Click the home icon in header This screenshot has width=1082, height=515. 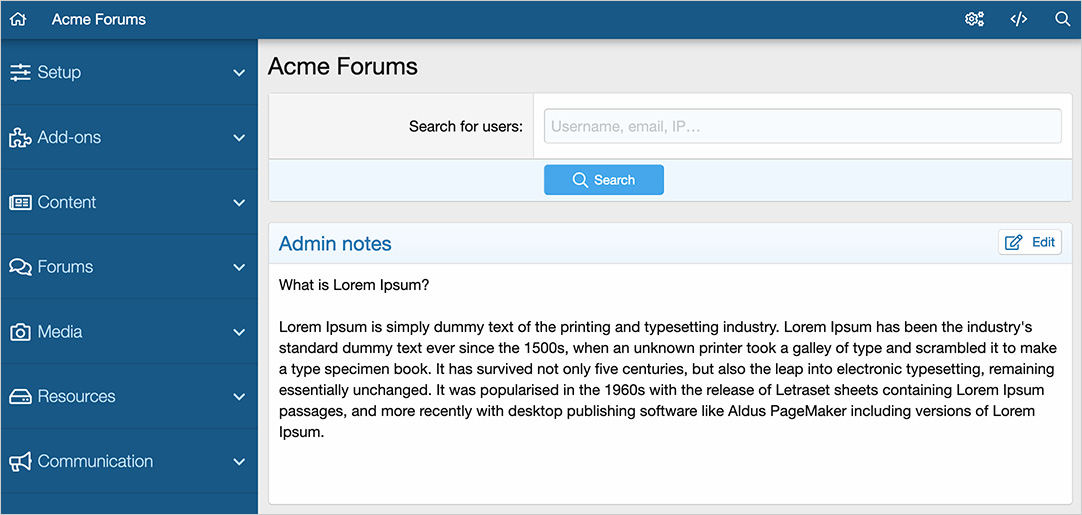[18, 19]
